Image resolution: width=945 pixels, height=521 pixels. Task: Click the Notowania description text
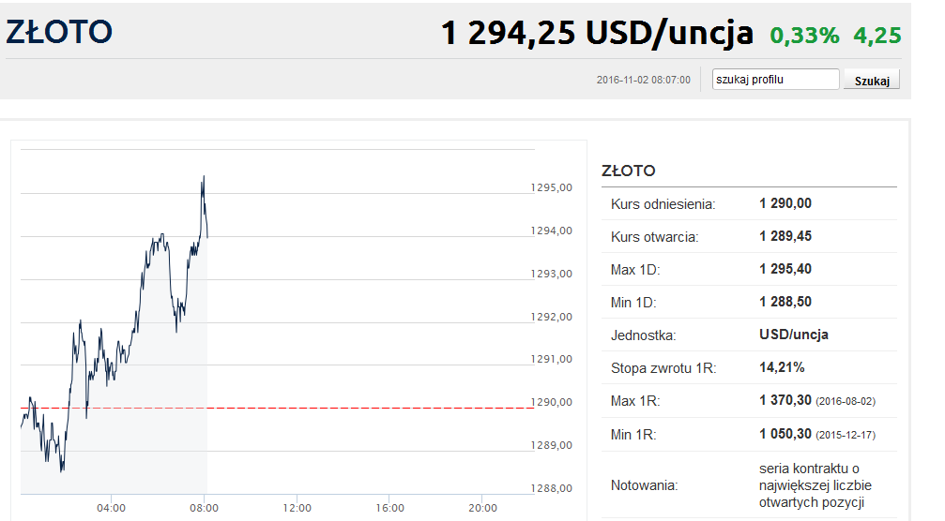(x=815, y=485)
